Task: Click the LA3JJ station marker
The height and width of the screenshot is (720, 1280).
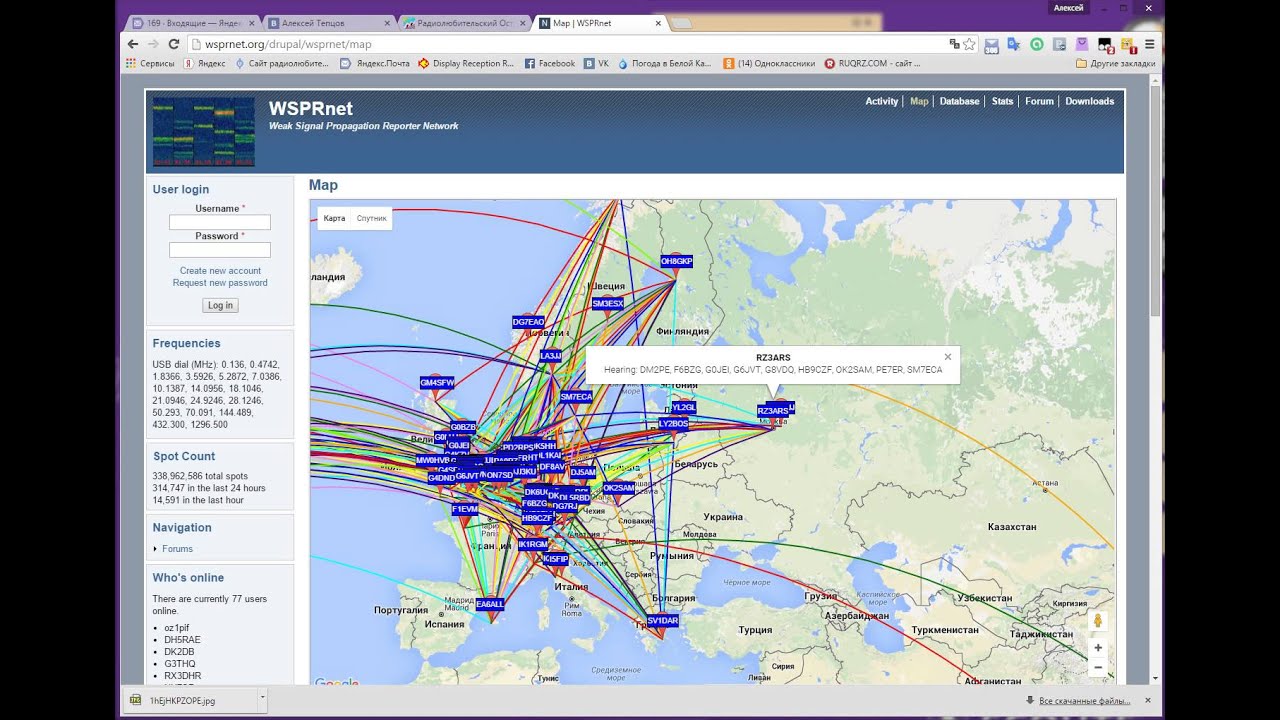Action: (x=551, y=355)
